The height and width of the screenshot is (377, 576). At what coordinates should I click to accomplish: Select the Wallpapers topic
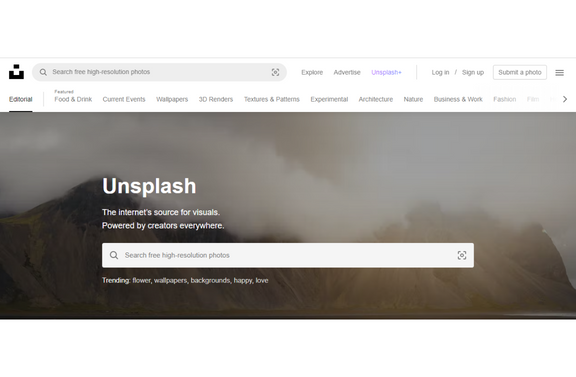172,99
